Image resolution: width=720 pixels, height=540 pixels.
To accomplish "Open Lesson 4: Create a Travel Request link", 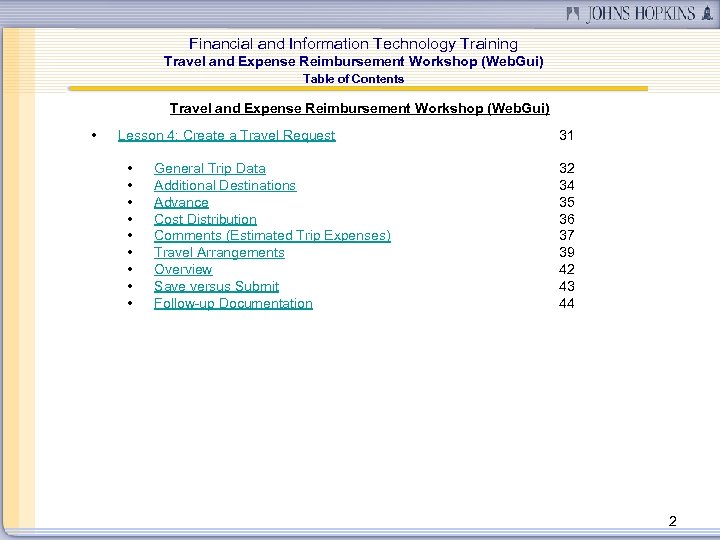I will click(x=226, y=135).
